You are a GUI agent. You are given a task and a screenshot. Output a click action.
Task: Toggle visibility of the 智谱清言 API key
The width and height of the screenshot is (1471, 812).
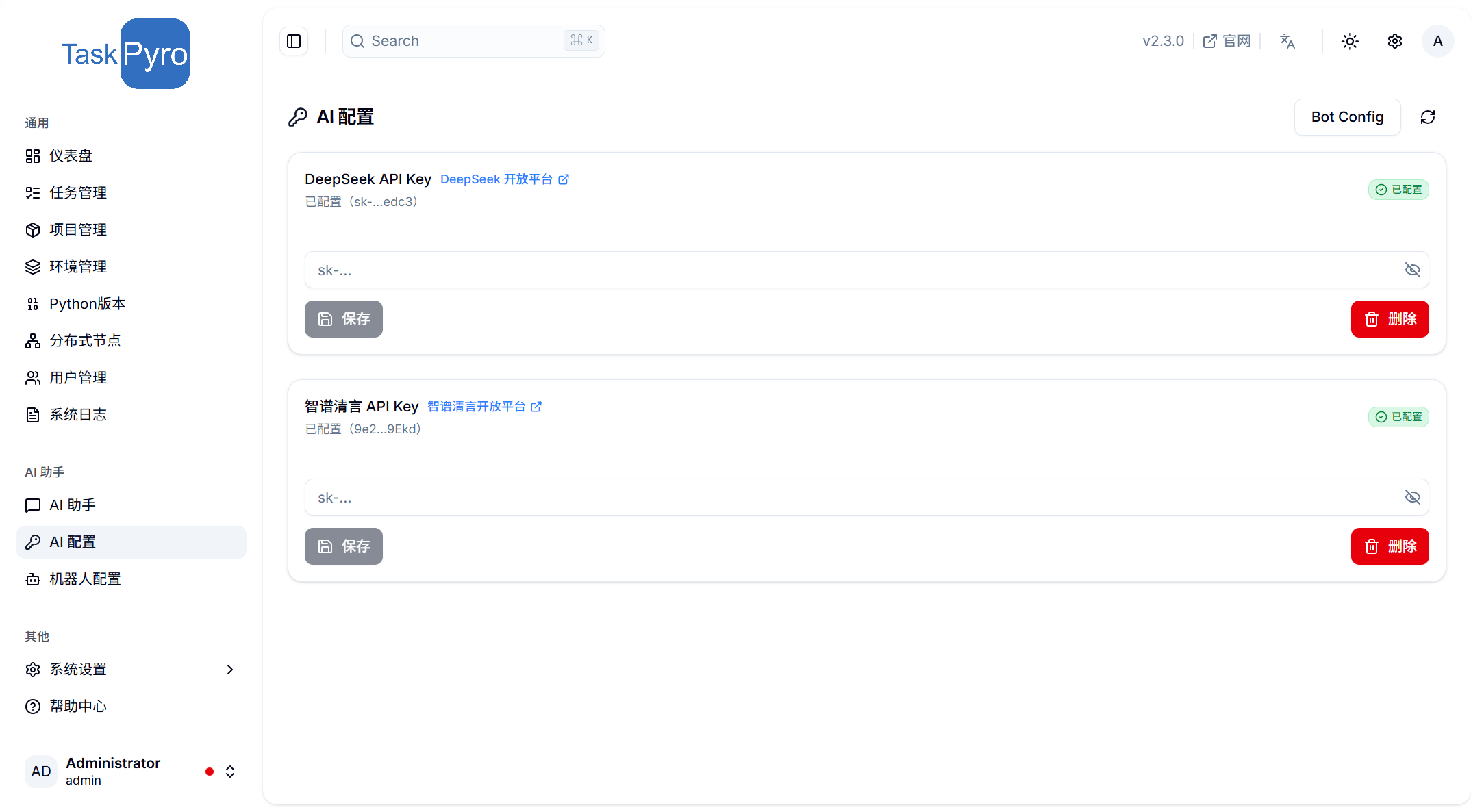pos(1412,497)
